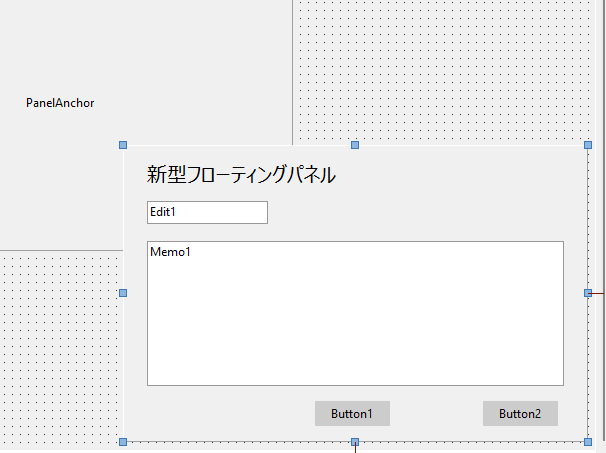Image resolution: width=606 pixels, height=453 pixels.
Task: Select the Button2 control
Action: point(520,414)
